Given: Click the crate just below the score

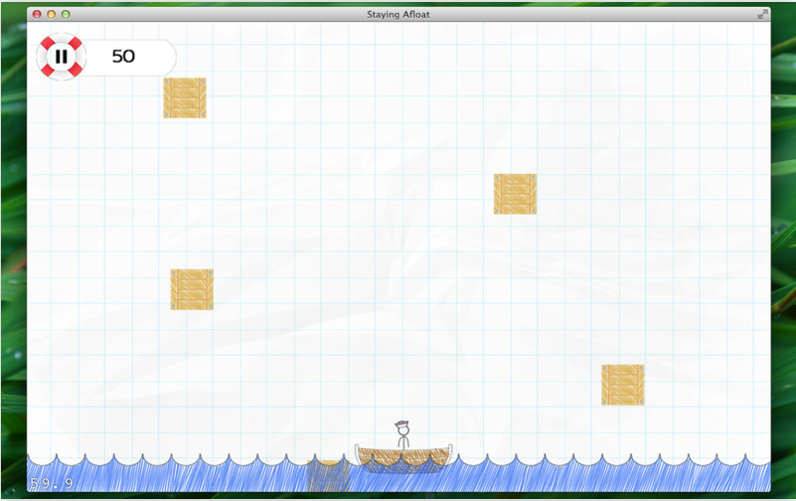Looking at the screenshot, I should click(185, 98).
